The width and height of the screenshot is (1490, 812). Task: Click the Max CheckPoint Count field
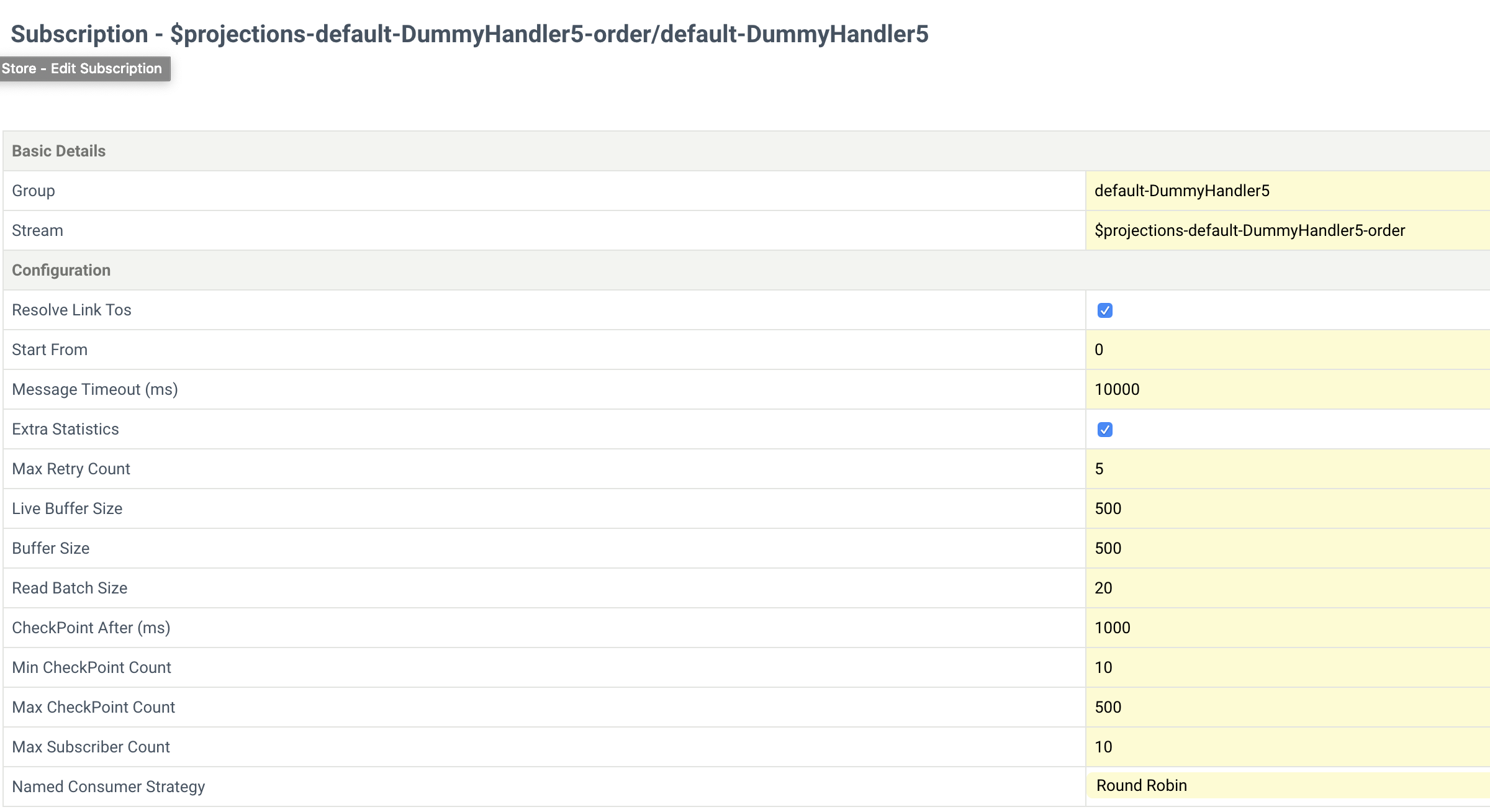[1288, 707]
